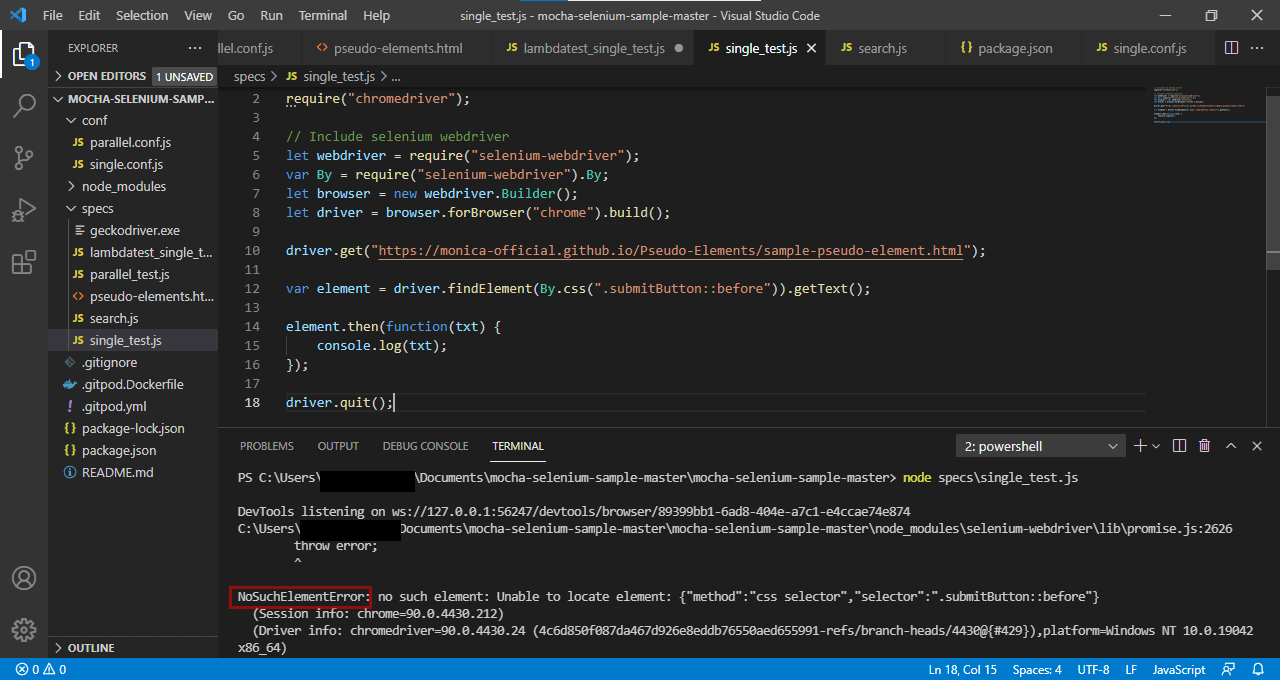The image size is (1281, 681).
Task: Split the terminal panel
Action: point(1179,446)
